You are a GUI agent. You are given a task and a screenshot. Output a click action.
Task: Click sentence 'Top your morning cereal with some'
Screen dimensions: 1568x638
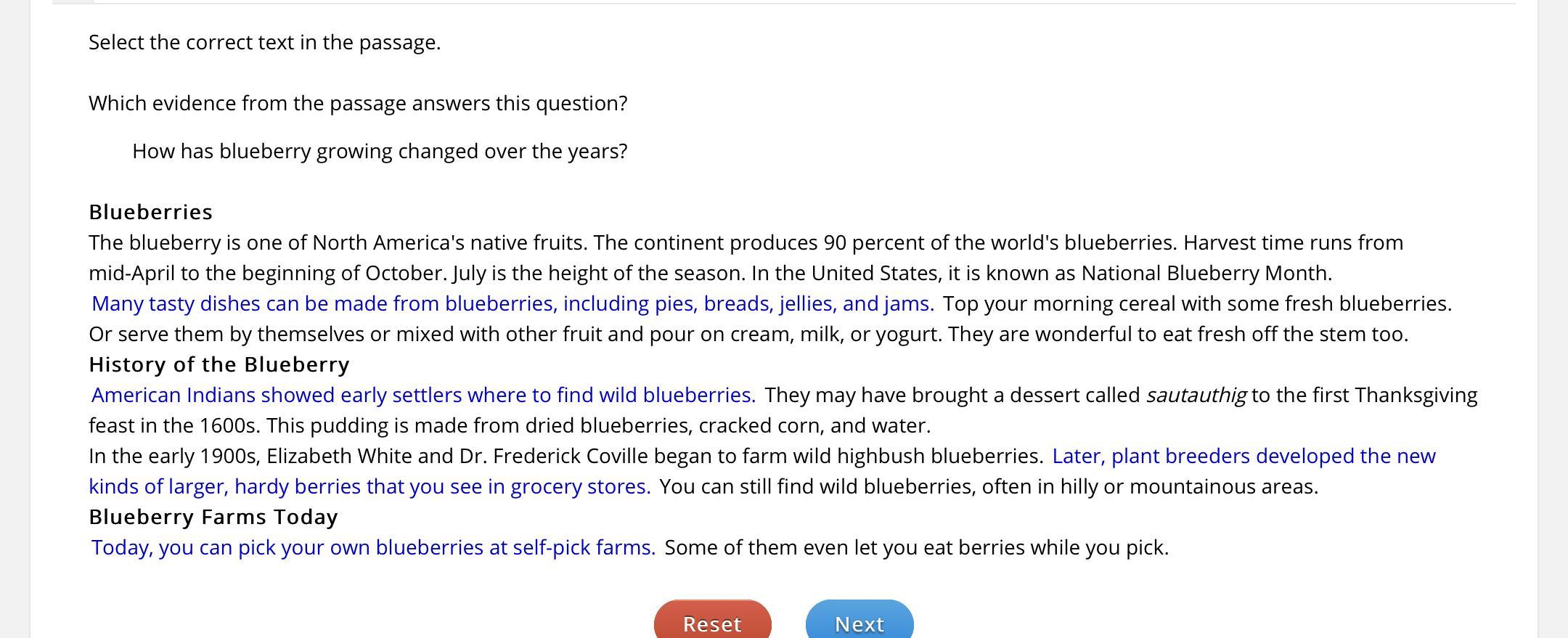(1197, 303)
